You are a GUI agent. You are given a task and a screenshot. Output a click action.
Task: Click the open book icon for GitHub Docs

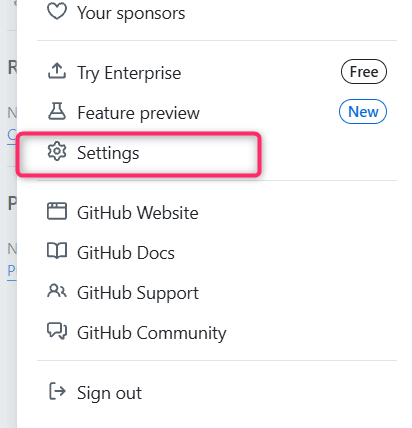click(x=57, y=251)
